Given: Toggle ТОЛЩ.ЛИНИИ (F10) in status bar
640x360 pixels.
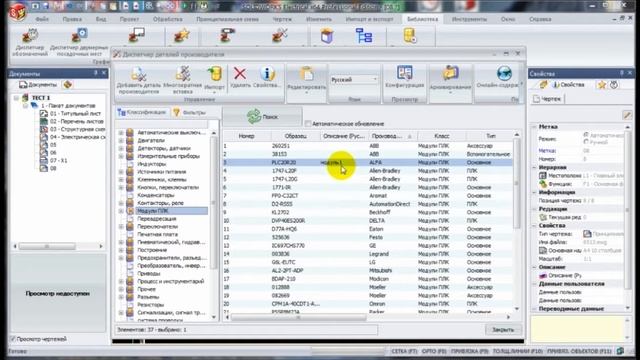Looking at the screenshot, I should [518, 351].
